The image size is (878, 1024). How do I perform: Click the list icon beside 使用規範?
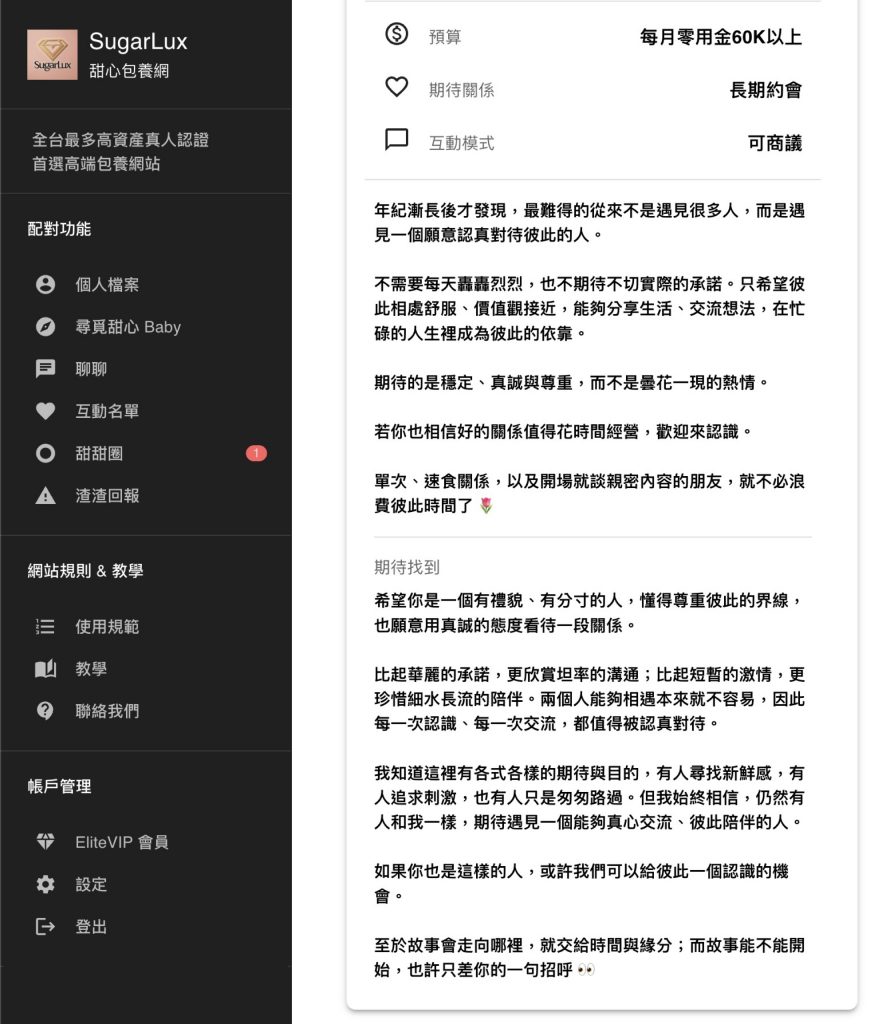tap(45, 627)
